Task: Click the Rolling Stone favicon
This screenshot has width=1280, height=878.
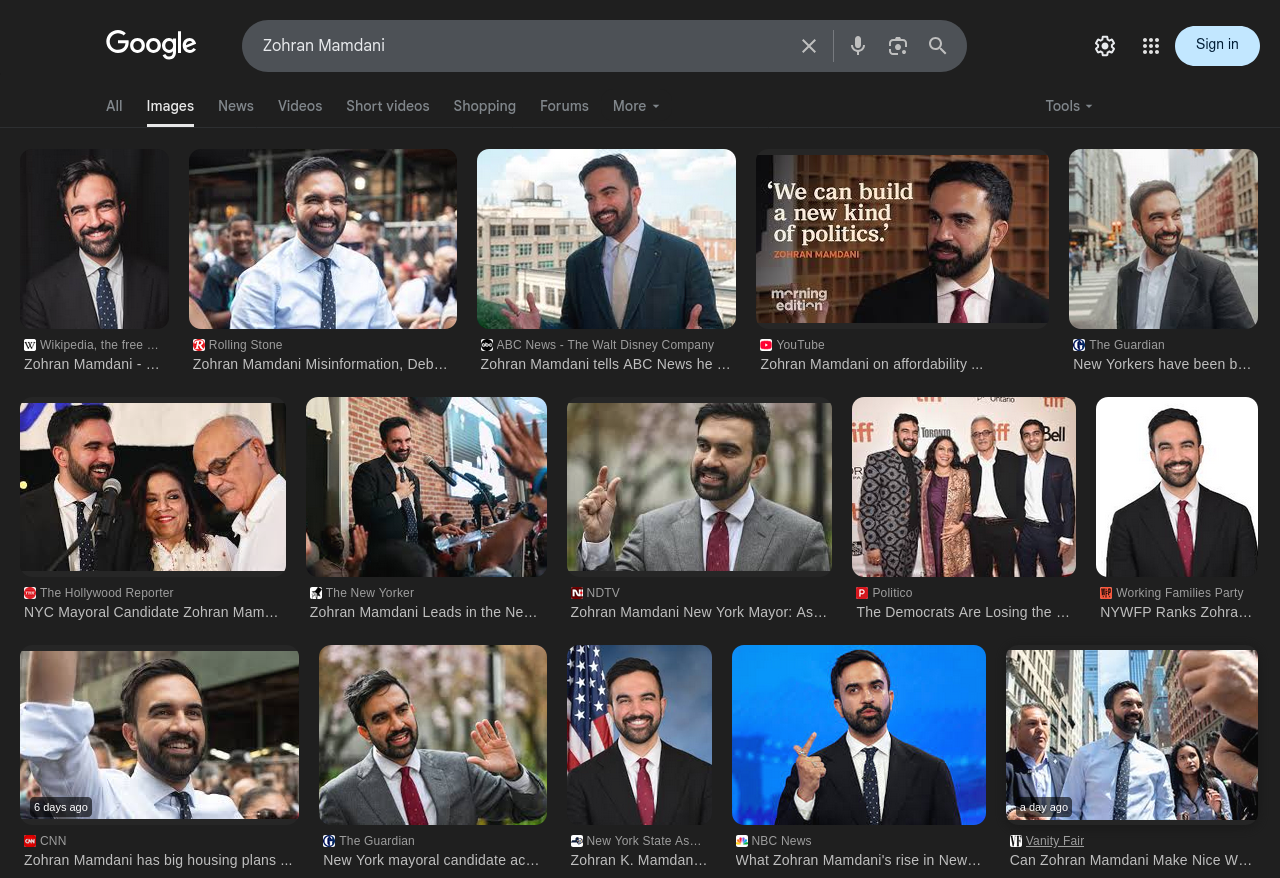Action: (199, 345)
